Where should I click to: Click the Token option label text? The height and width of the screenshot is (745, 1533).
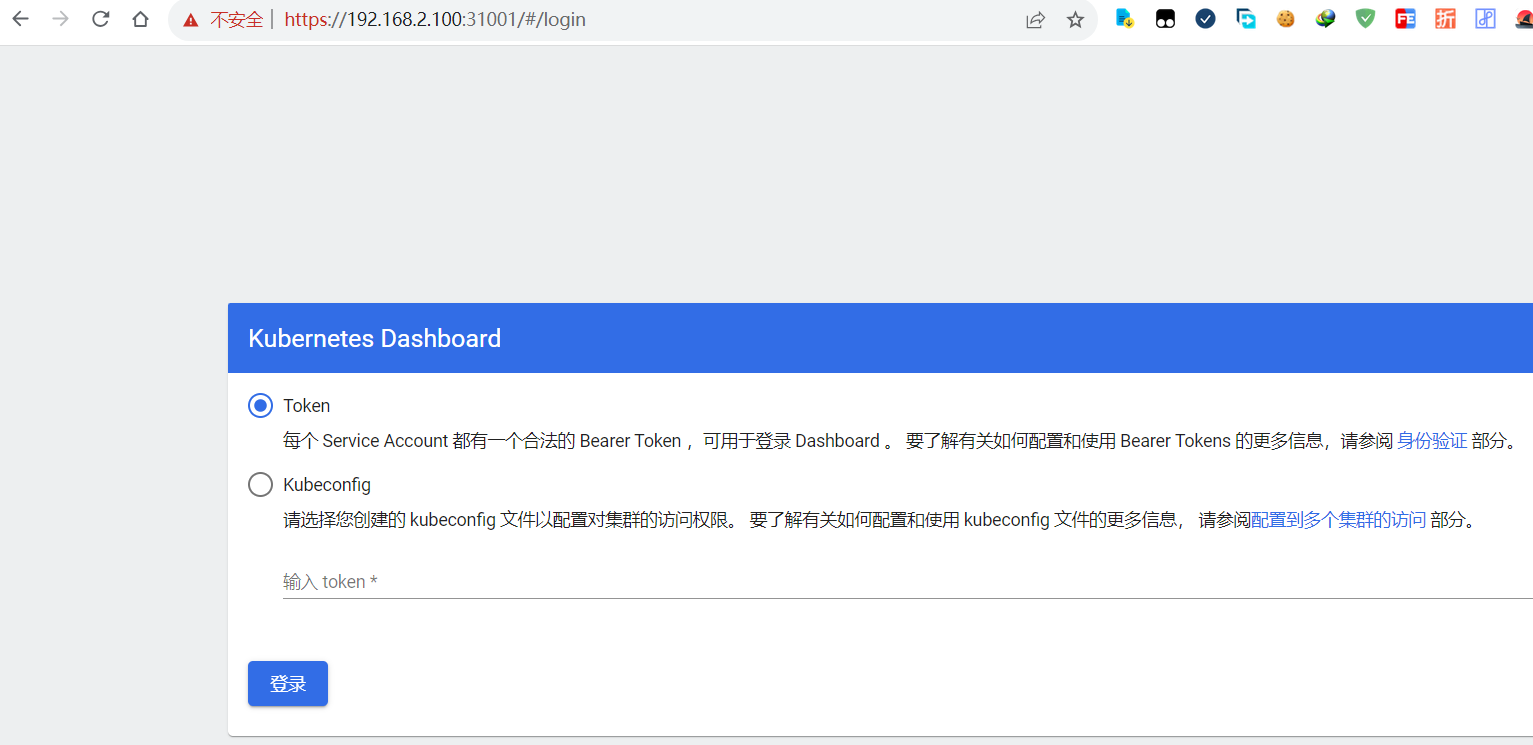coord(306,406)
